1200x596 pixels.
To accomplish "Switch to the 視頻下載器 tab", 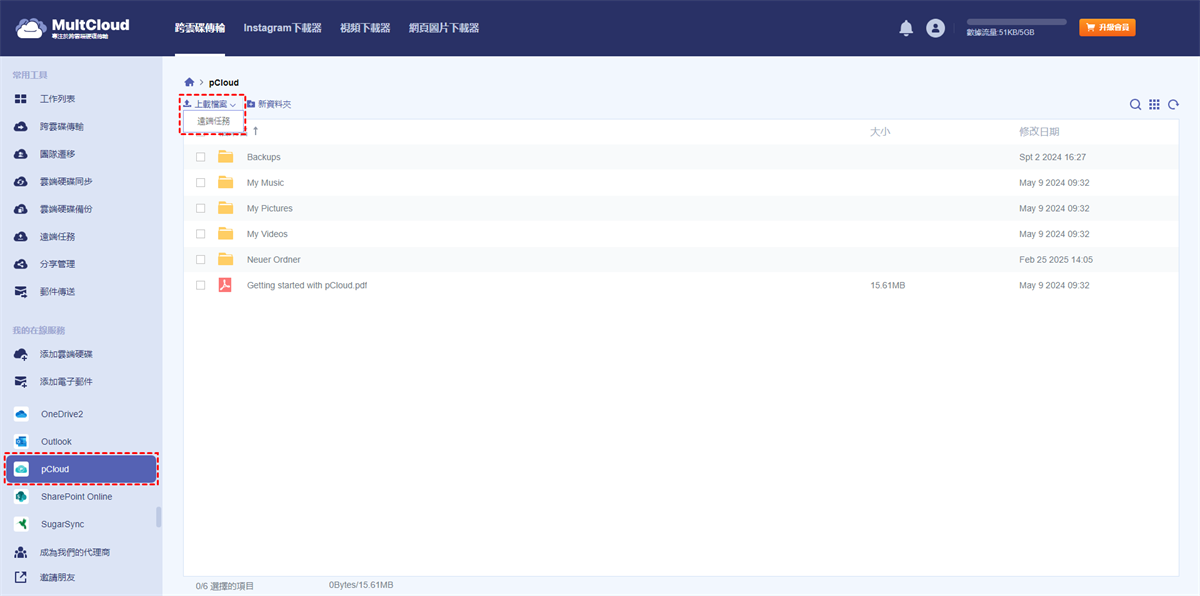I will (365, 28).
